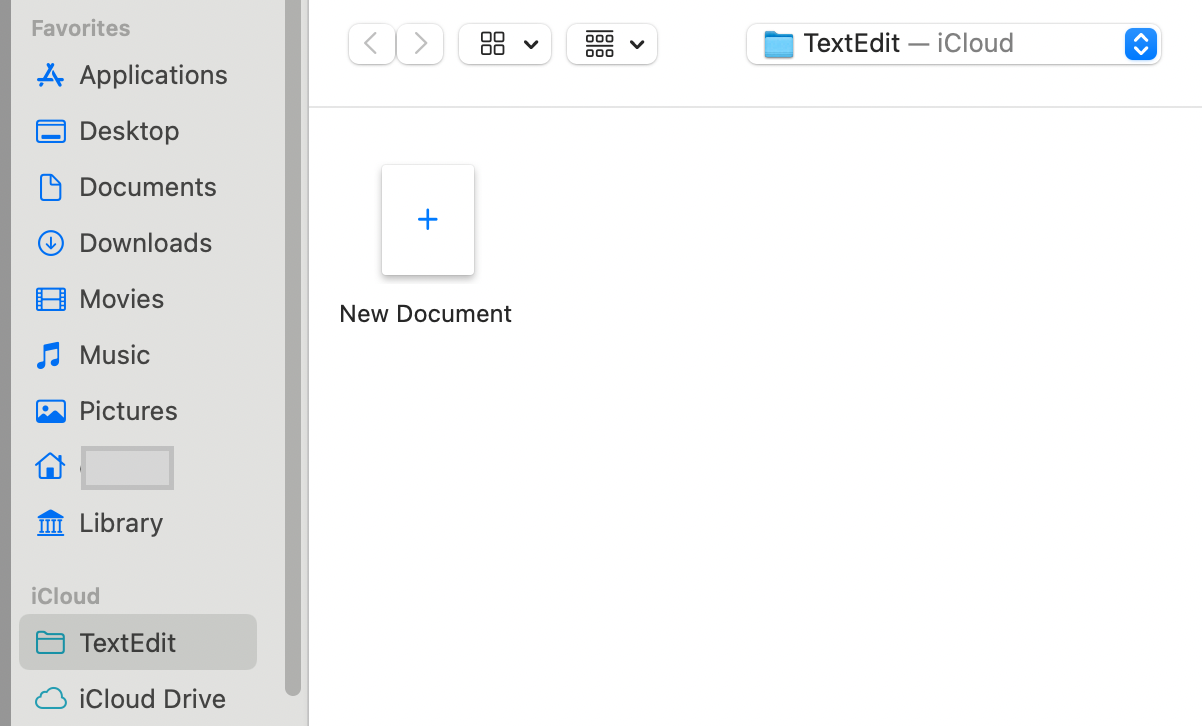Open the TextEdit — iCloud location popup

tap(954, 44)
